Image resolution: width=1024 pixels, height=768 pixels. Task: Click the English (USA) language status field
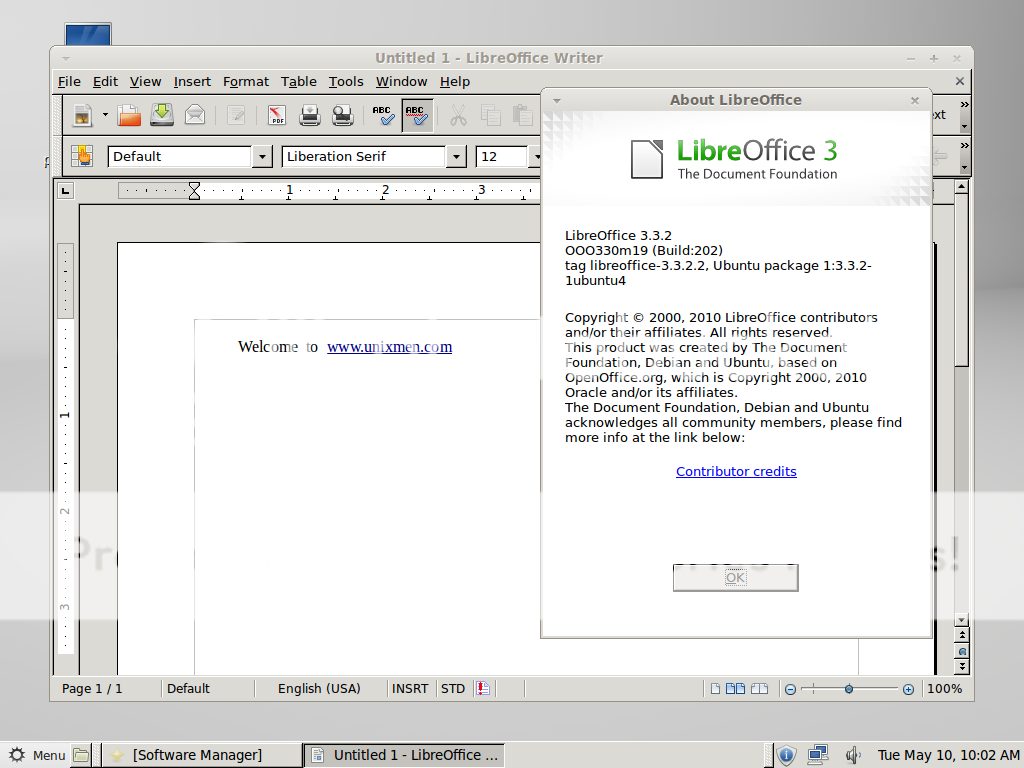[x=319, y=688]
